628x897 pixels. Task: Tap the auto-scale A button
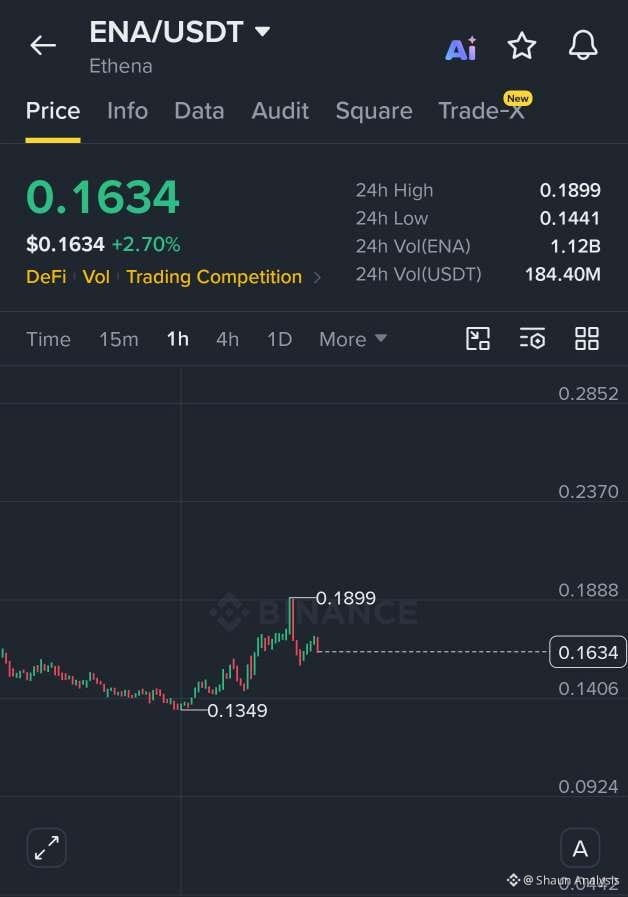click(x=580, y=848)
